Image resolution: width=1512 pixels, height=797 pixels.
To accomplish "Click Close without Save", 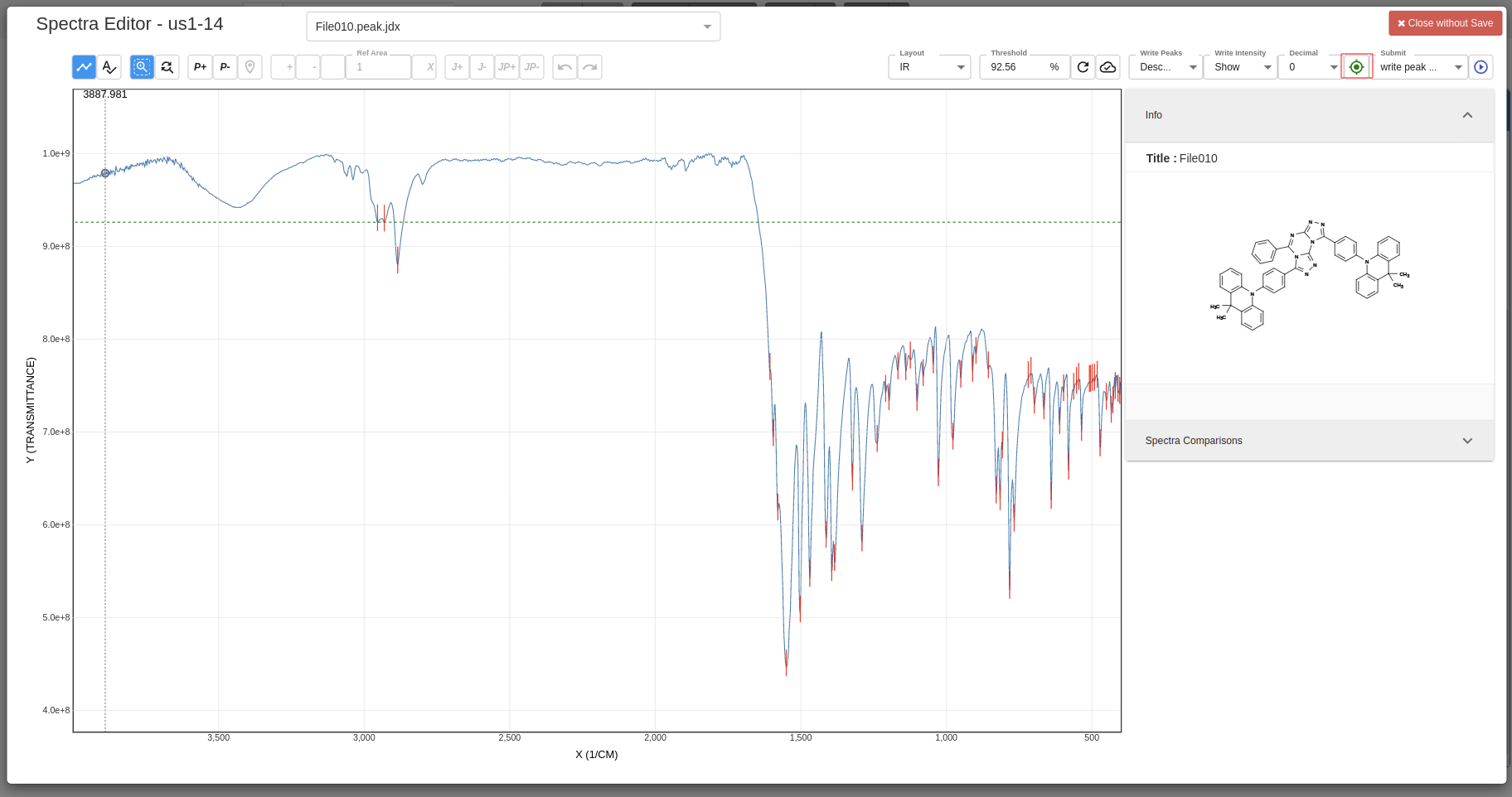I will 1445,23.
